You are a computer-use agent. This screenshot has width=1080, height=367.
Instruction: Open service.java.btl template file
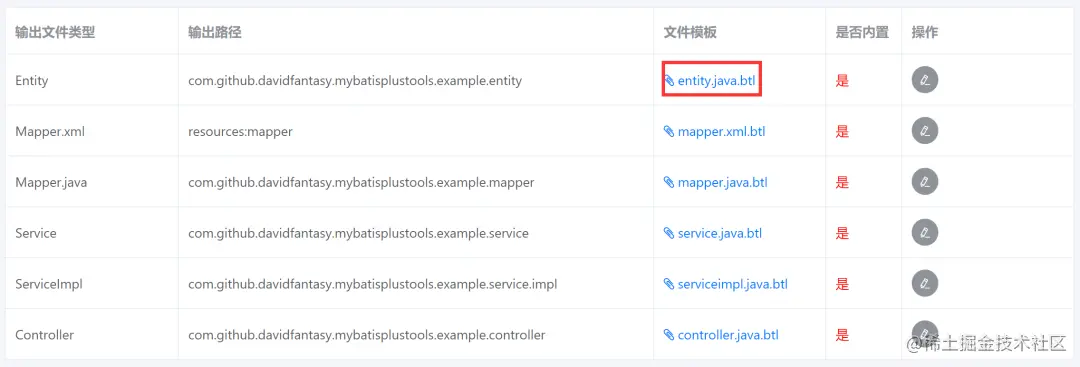713,233
